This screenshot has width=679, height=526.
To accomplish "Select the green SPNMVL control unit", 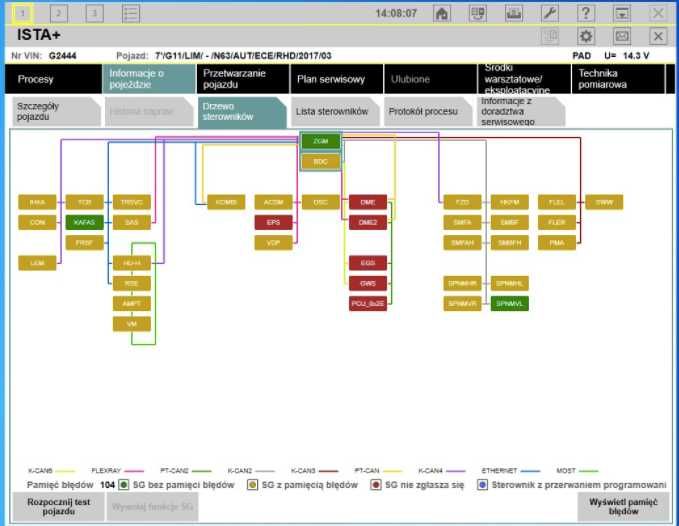I will pyautogui.click(x=510, y=303).
